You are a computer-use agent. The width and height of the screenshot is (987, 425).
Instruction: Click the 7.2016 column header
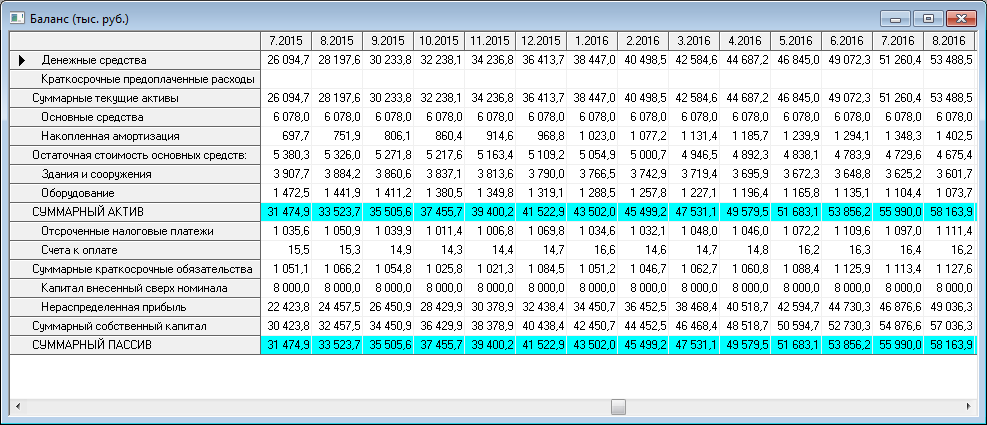coord(898,41)
